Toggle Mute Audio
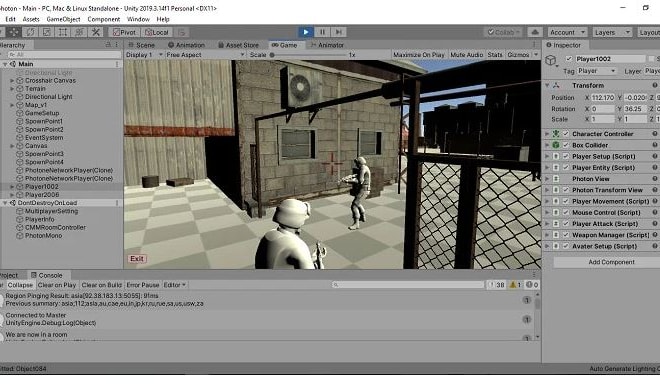Image resolution: width=660 pixels, height=392 pixels. click(x=466, y=55)
